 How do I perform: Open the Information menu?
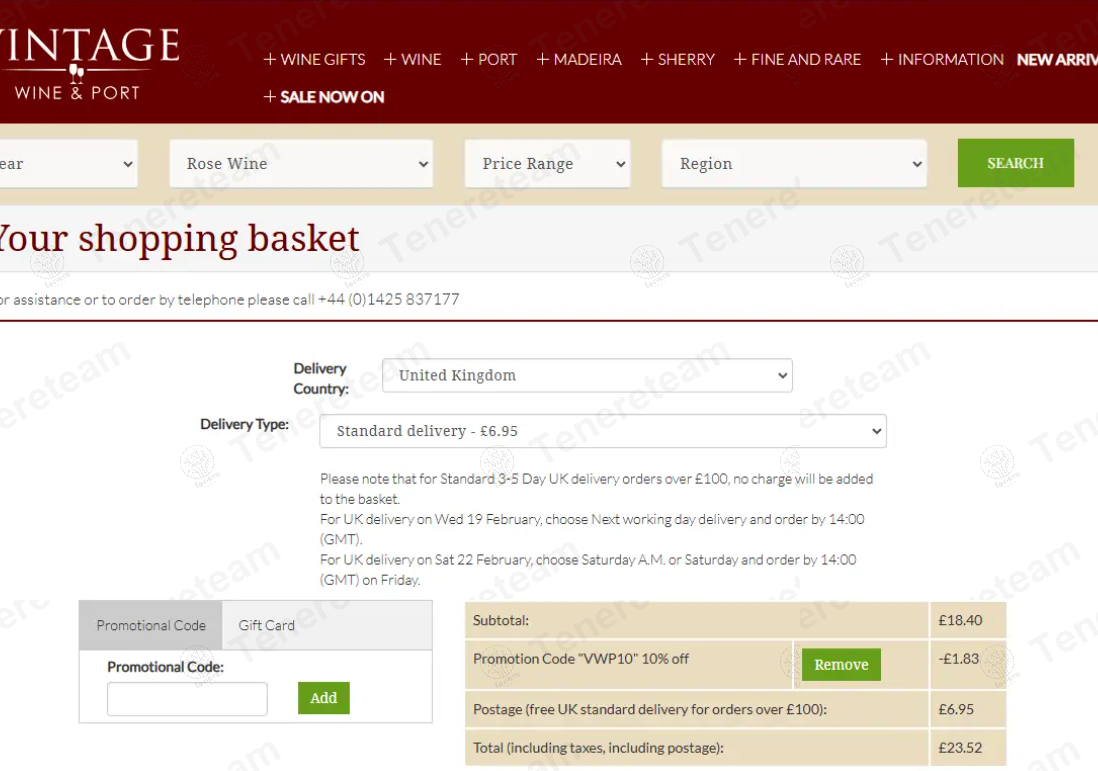tap(942, 60)
